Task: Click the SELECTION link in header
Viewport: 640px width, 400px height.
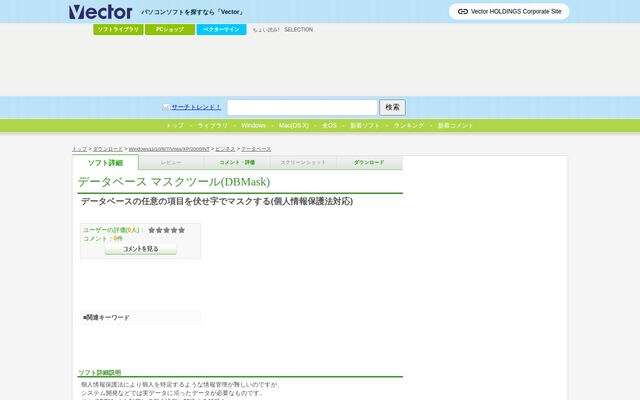Action: coord(298,30)
